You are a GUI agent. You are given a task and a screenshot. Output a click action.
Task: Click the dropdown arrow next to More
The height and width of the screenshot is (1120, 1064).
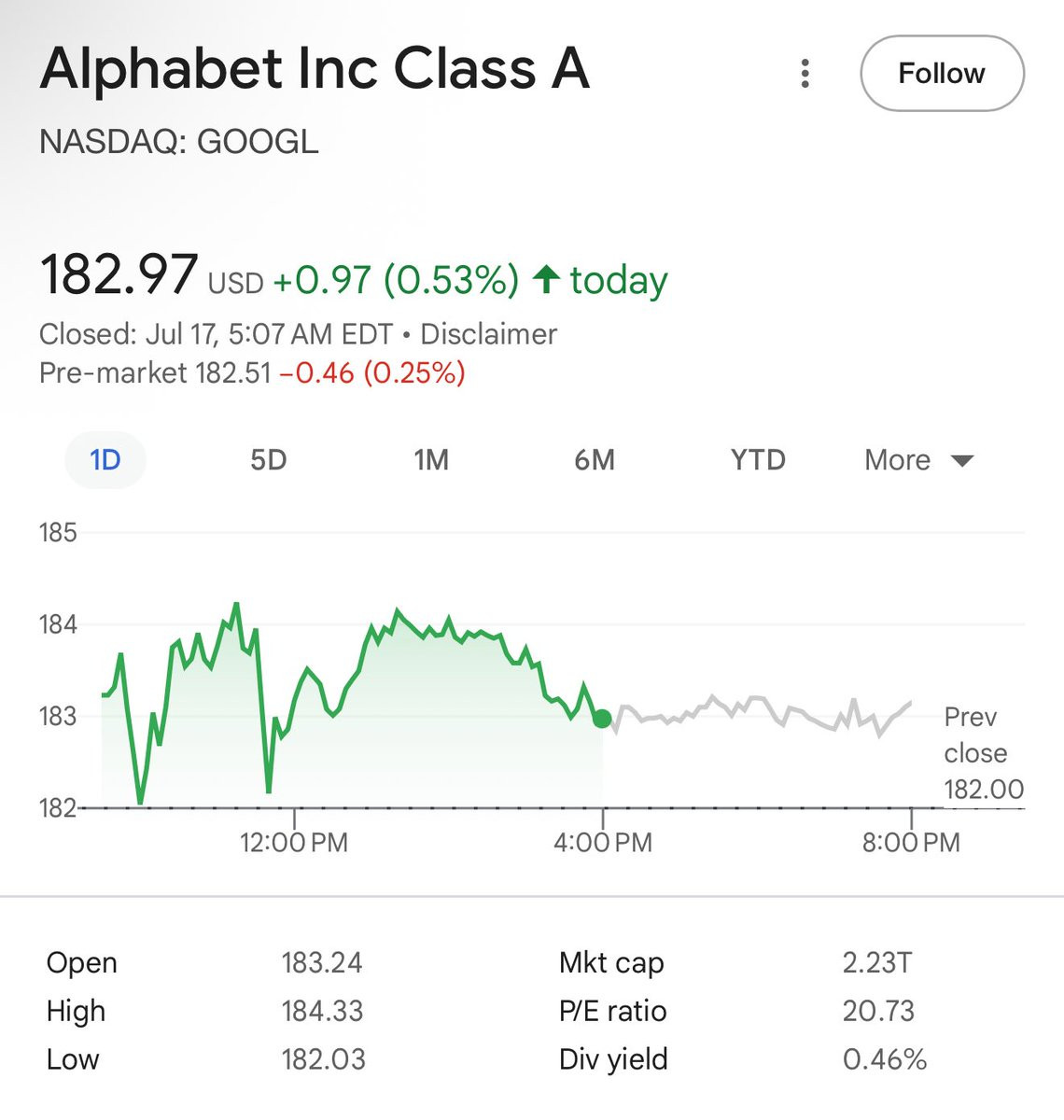pos(962,461)
